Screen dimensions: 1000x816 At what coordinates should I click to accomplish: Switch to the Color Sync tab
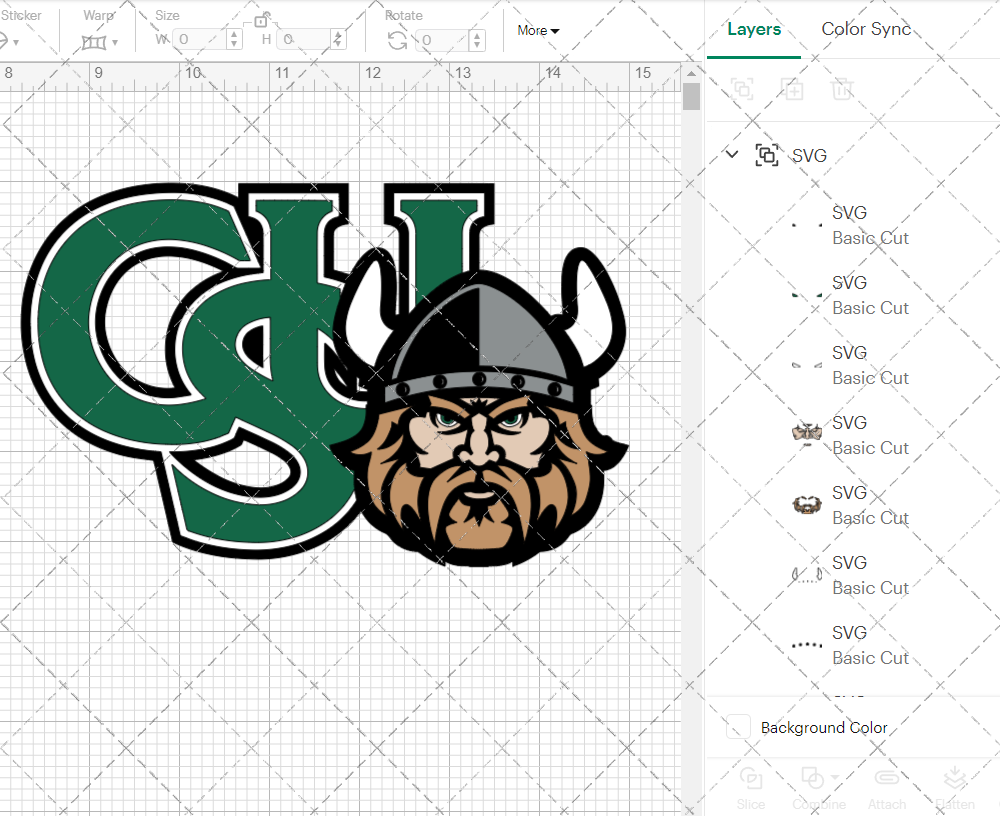coord(866,29)
